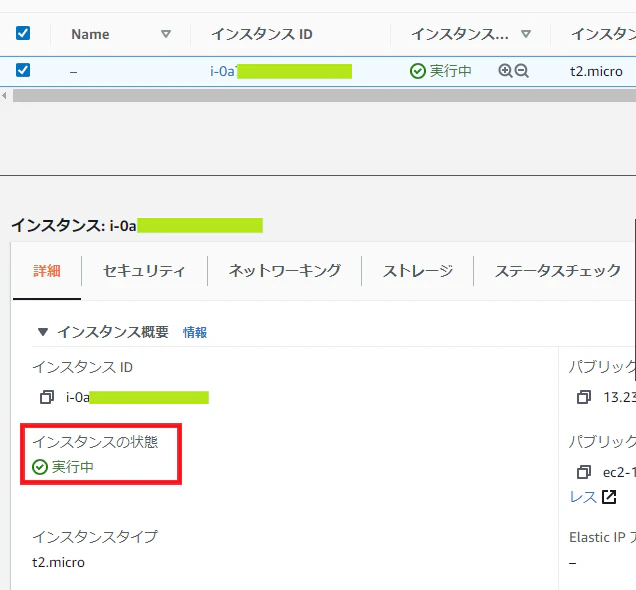This screenshot has width=636, height=590.
Task: Click the t2.micro value under インスタンスタイプ
Action: [58, 562]
